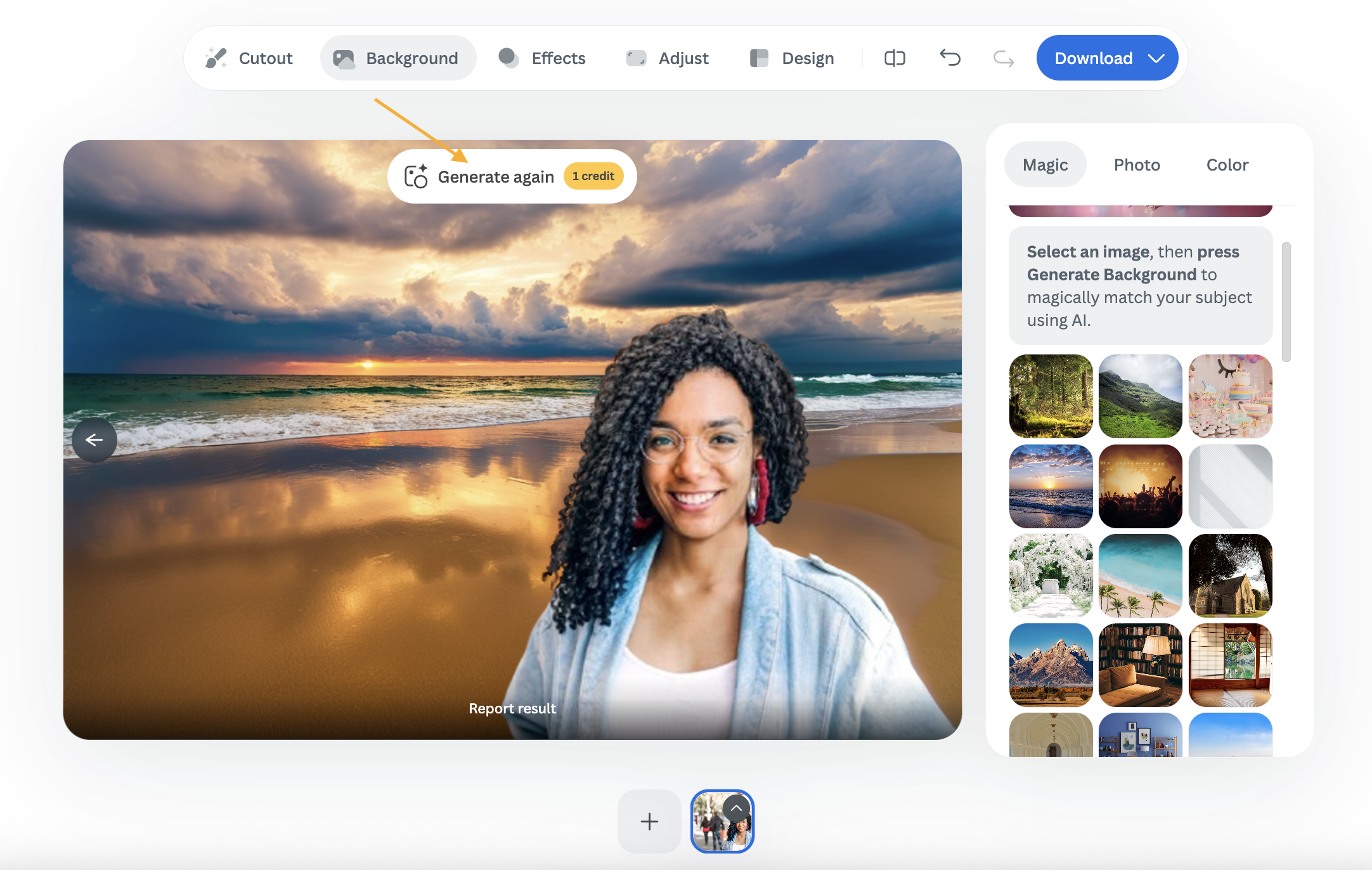Click the Report result link
1372x870 pixels.
pyautogui.click(x=512, y=708)
